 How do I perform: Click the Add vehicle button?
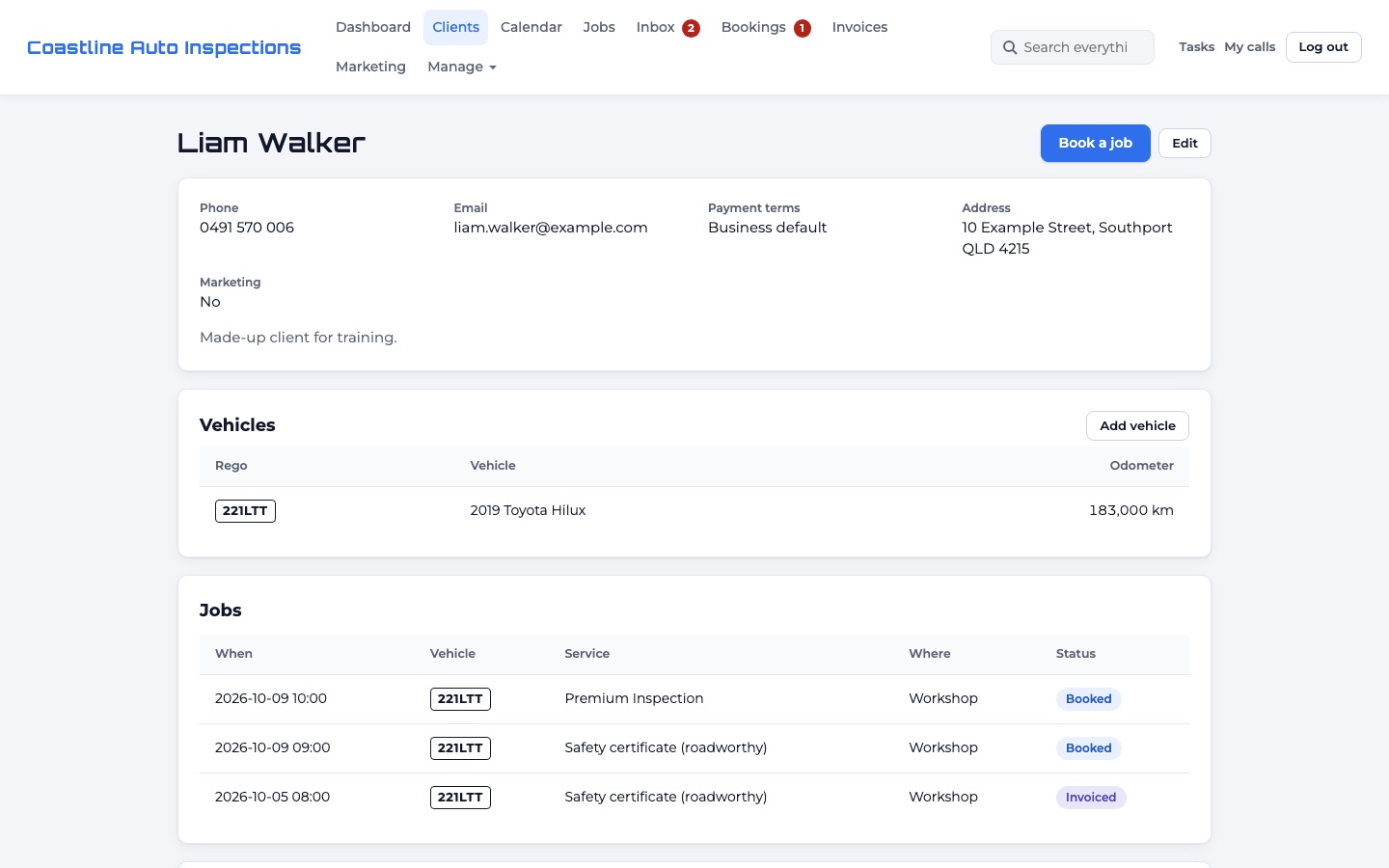point(1137,425)
